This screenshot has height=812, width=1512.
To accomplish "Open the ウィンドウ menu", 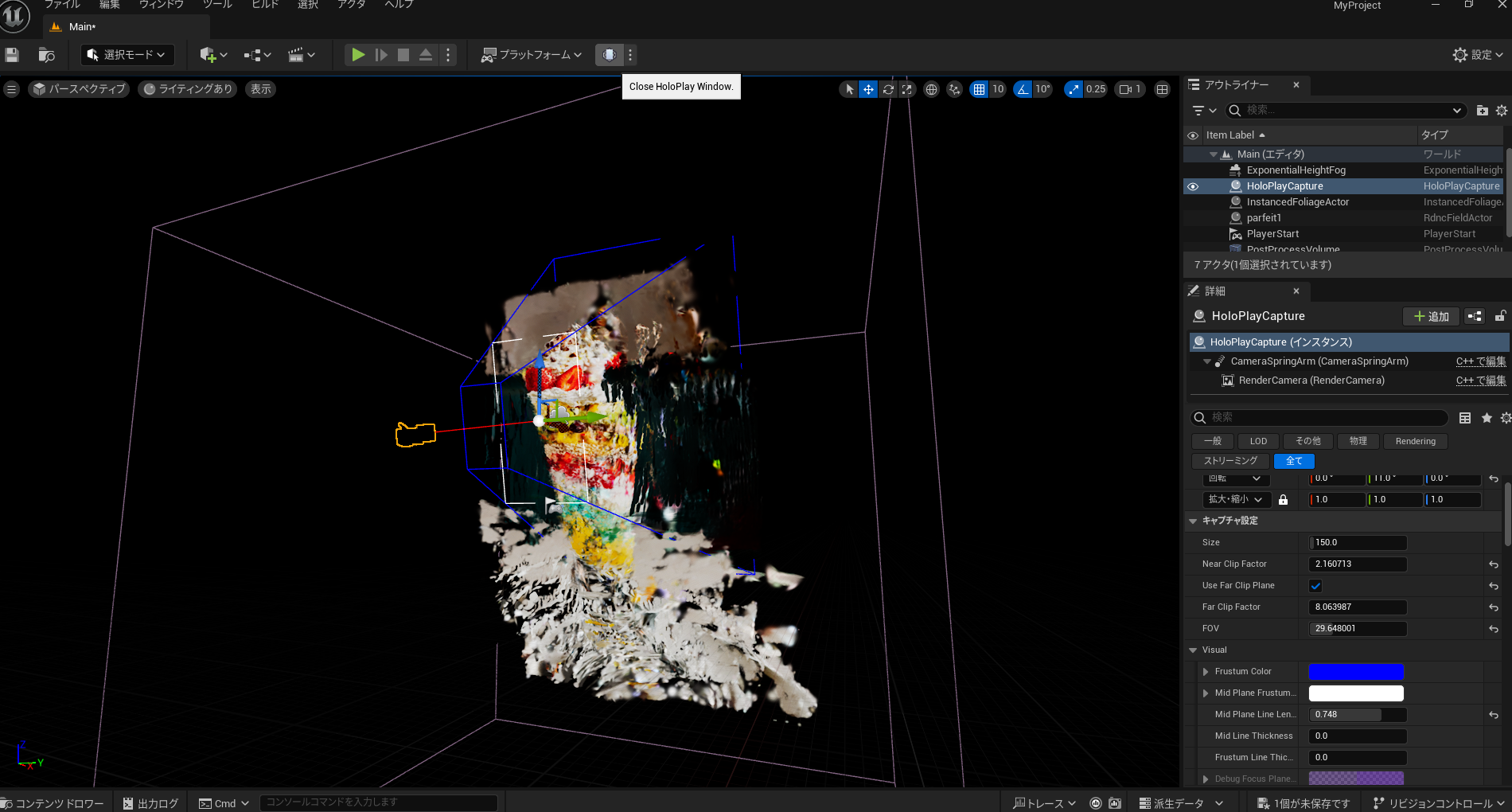I will 162,5.
